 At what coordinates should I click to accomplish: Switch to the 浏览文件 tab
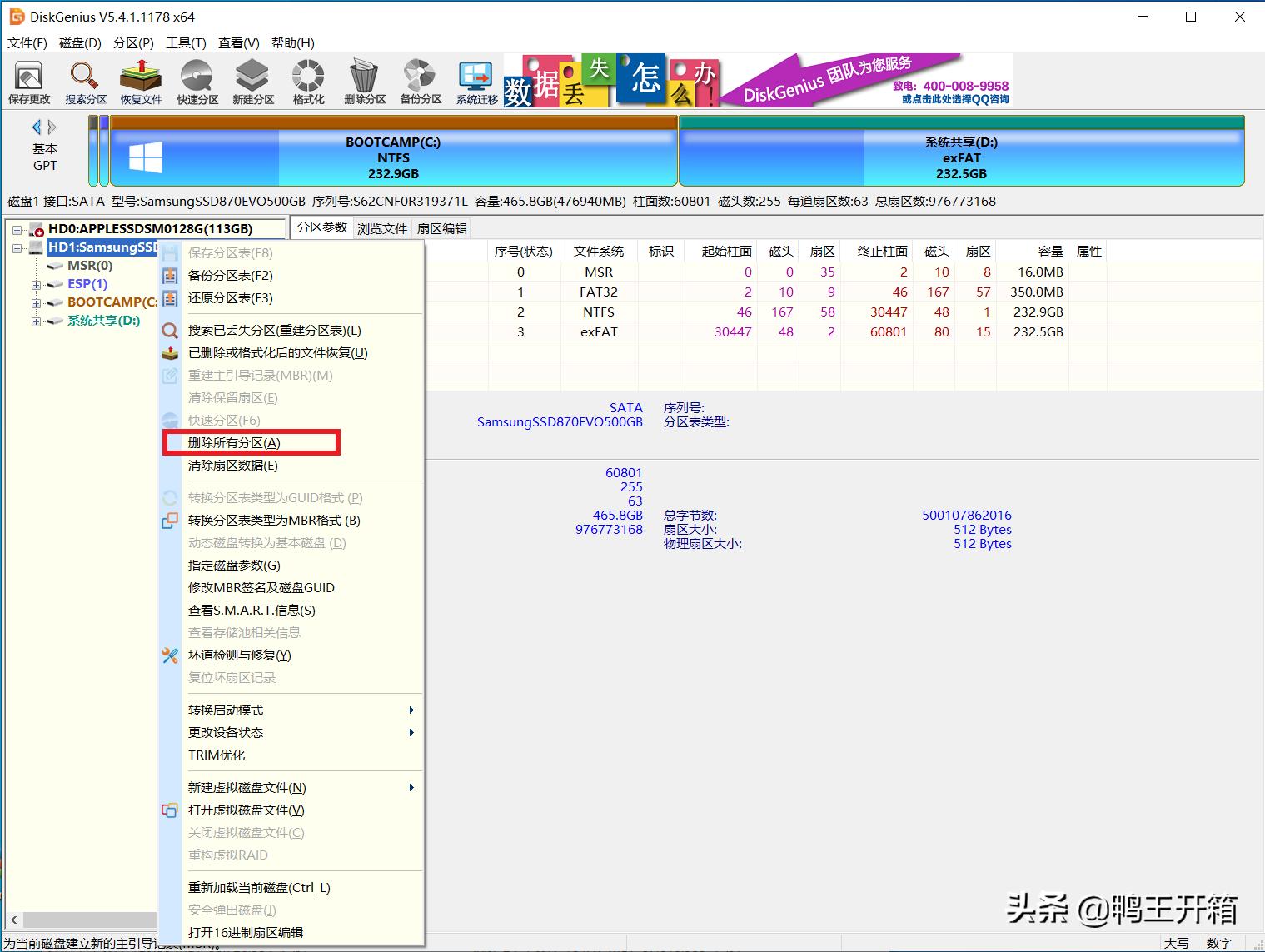(x=381, y=227)
